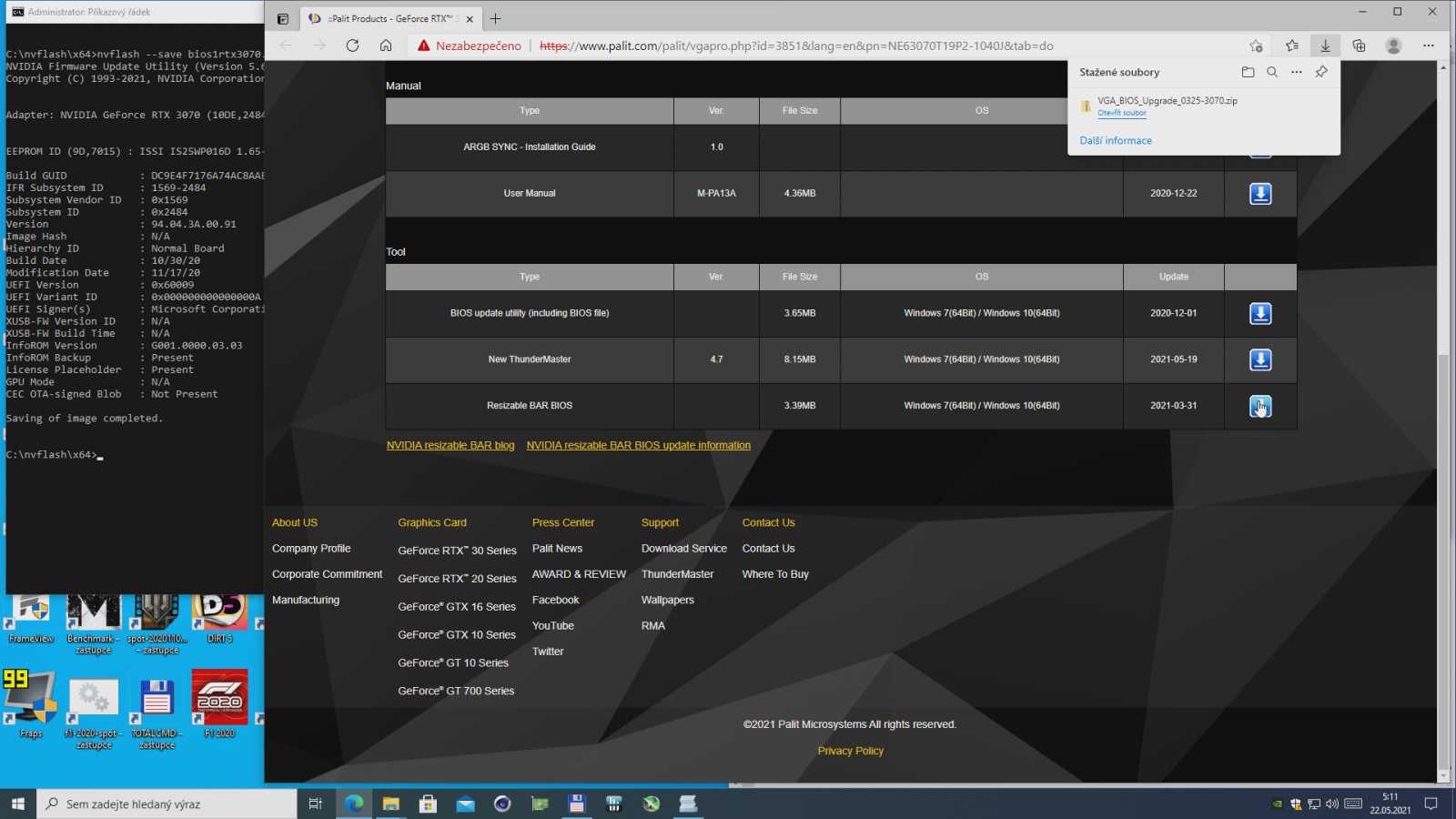
Task: Open File Explorer from taskbar
Action: [x=391, y=804]
